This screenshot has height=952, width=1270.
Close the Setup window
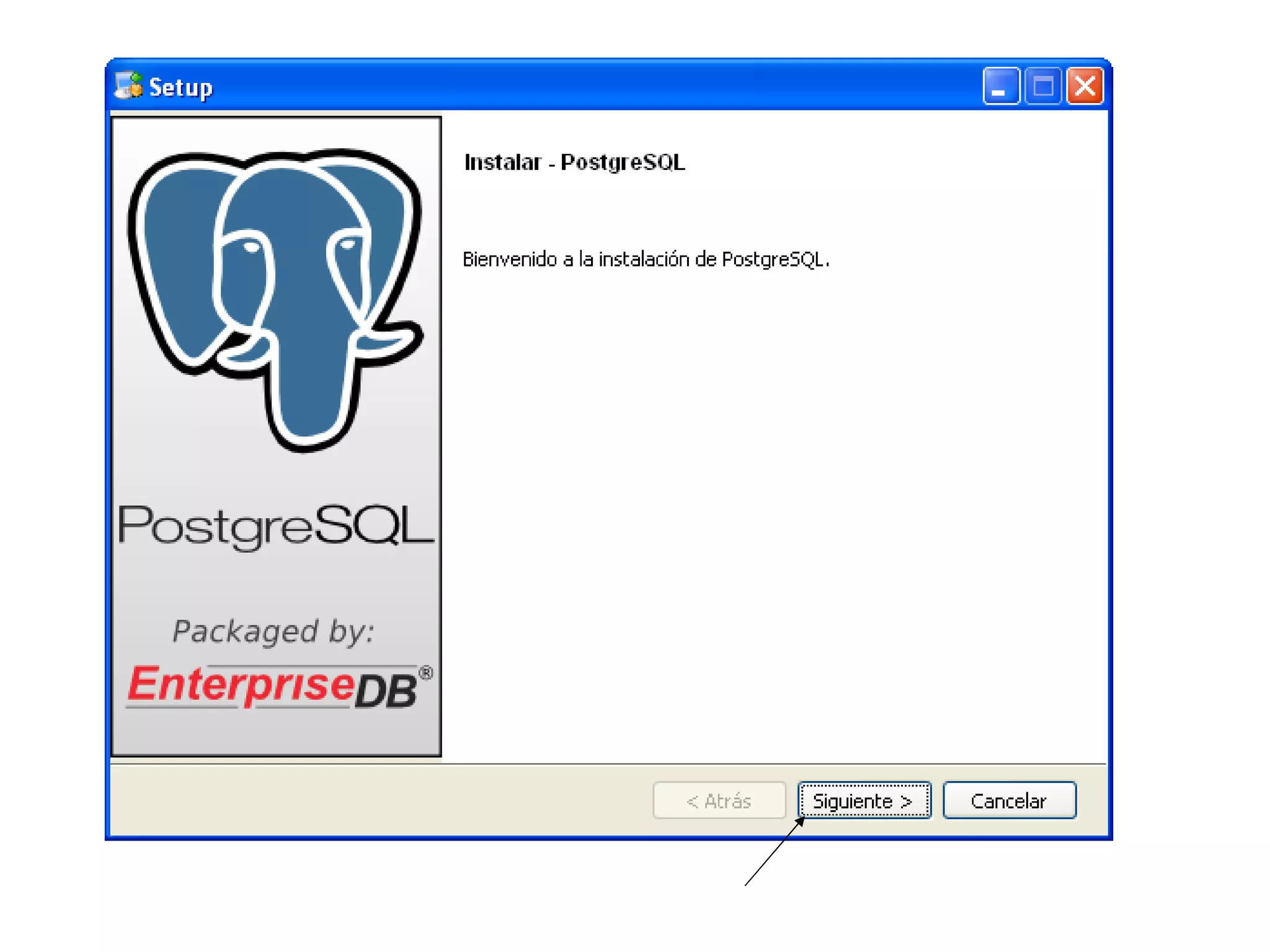coord(1085,86)
